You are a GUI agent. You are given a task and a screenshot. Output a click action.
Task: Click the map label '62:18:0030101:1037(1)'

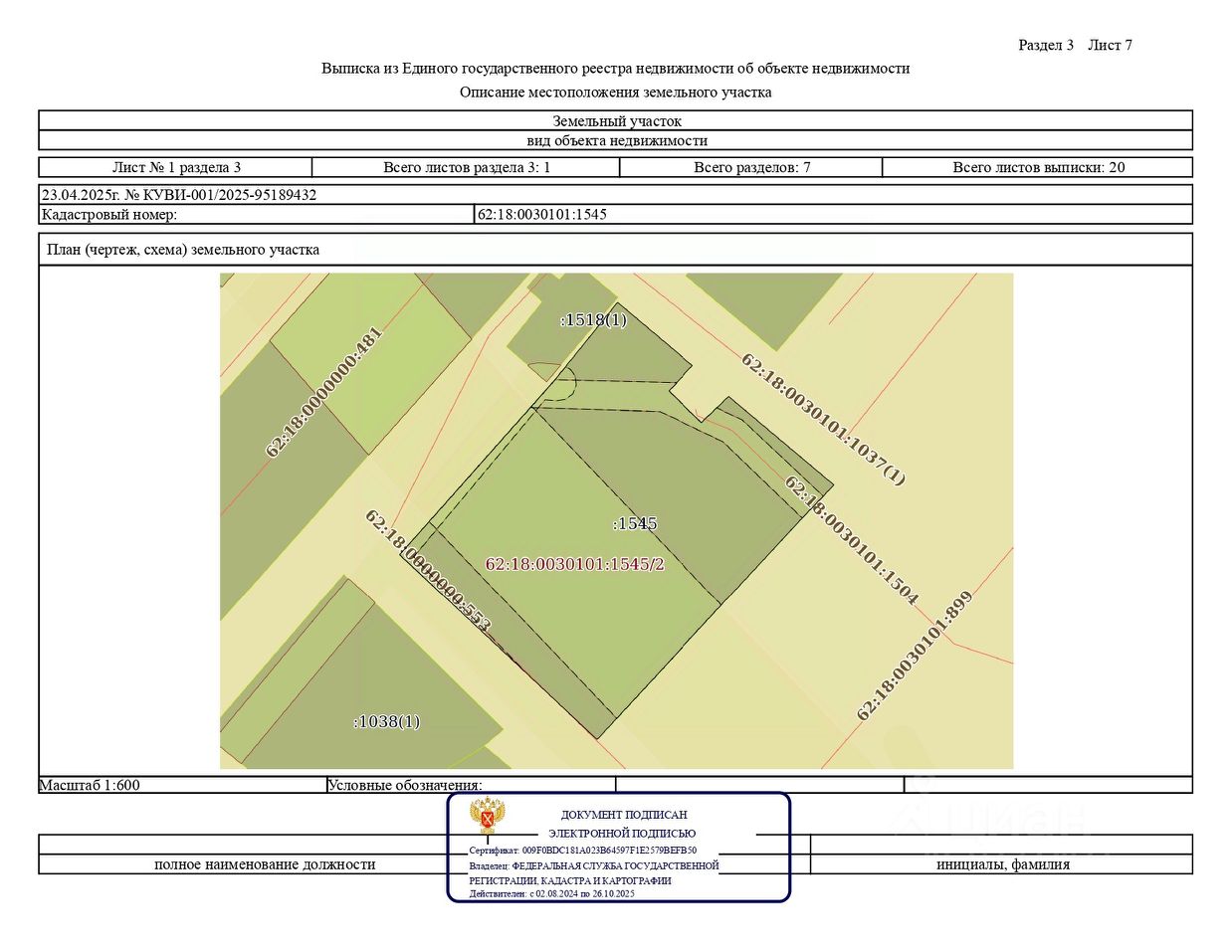tap(823, 419)
